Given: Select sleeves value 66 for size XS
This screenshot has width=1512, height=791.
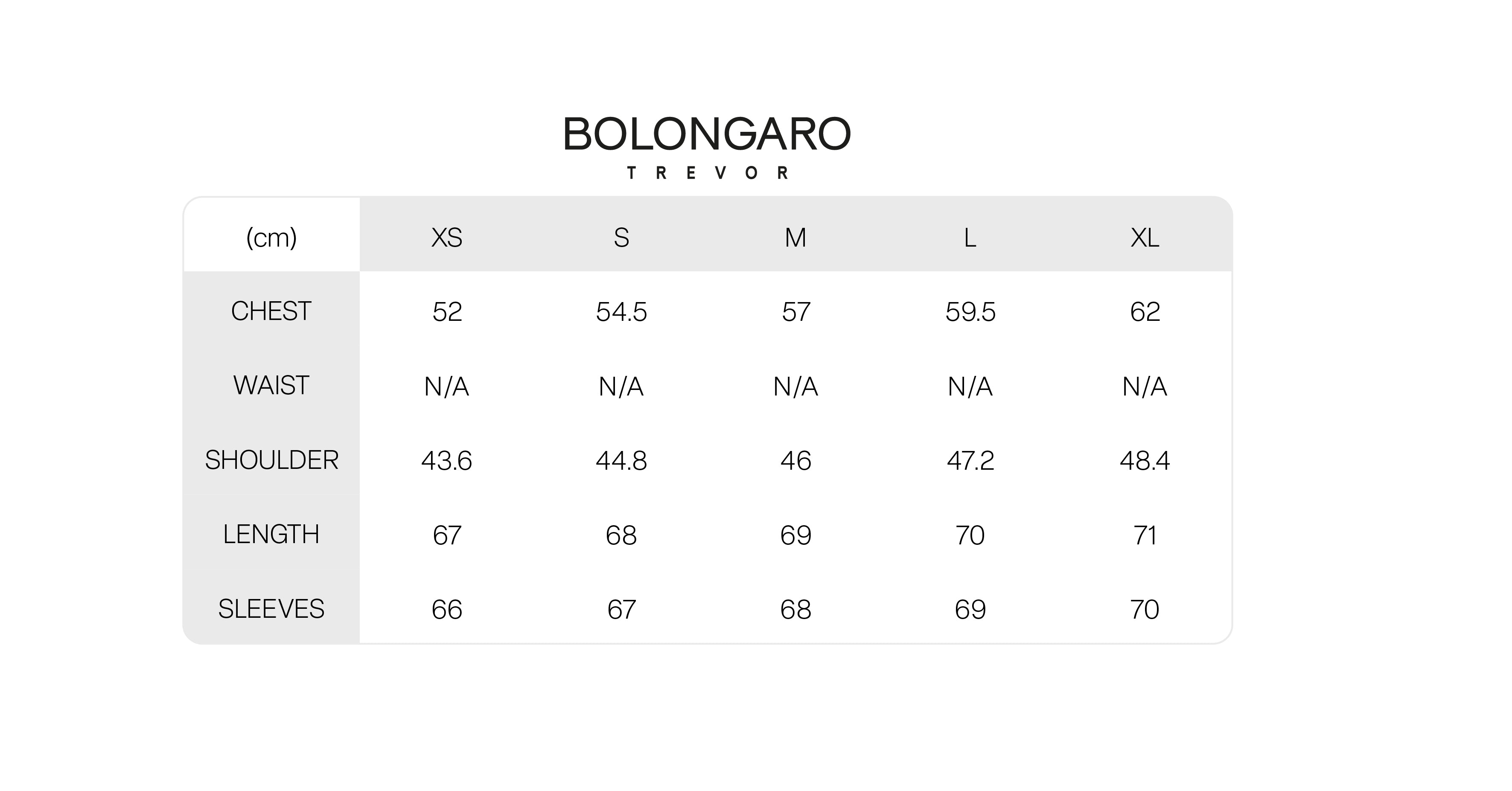Looking at the screenshot, I should (x=447, y=610).
